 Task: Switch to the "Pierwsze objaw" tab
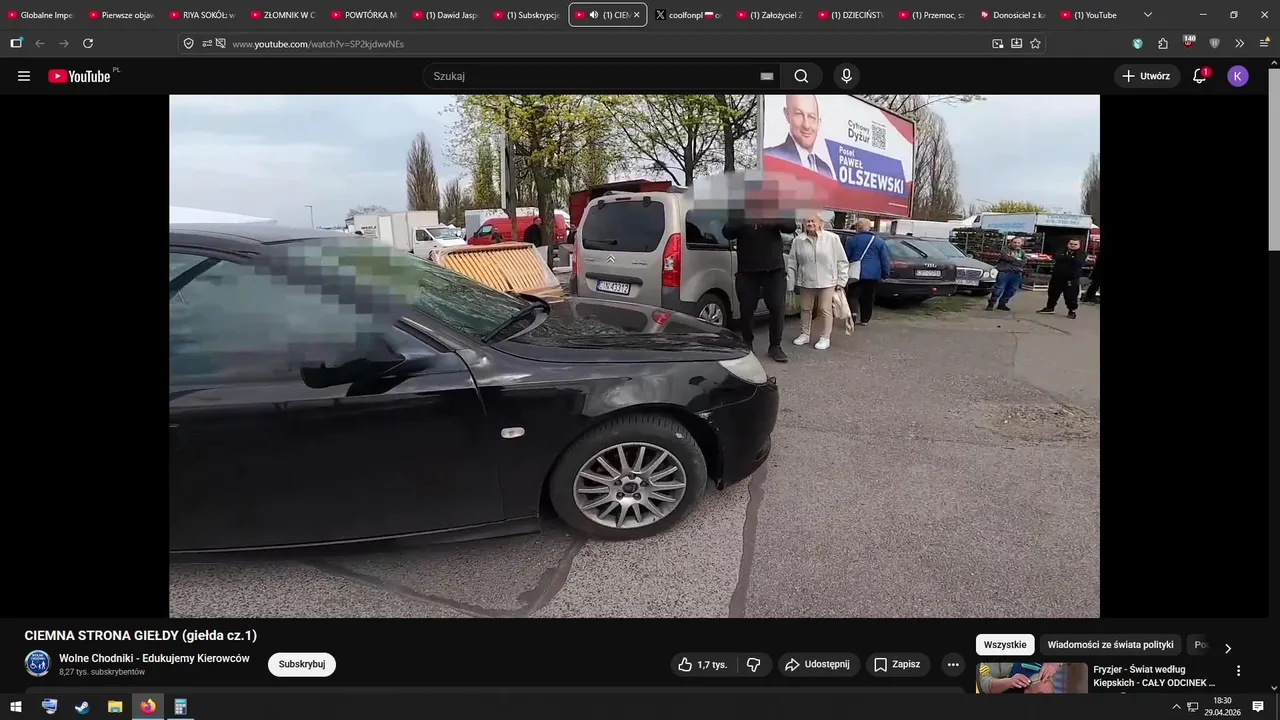coord(122,15)
